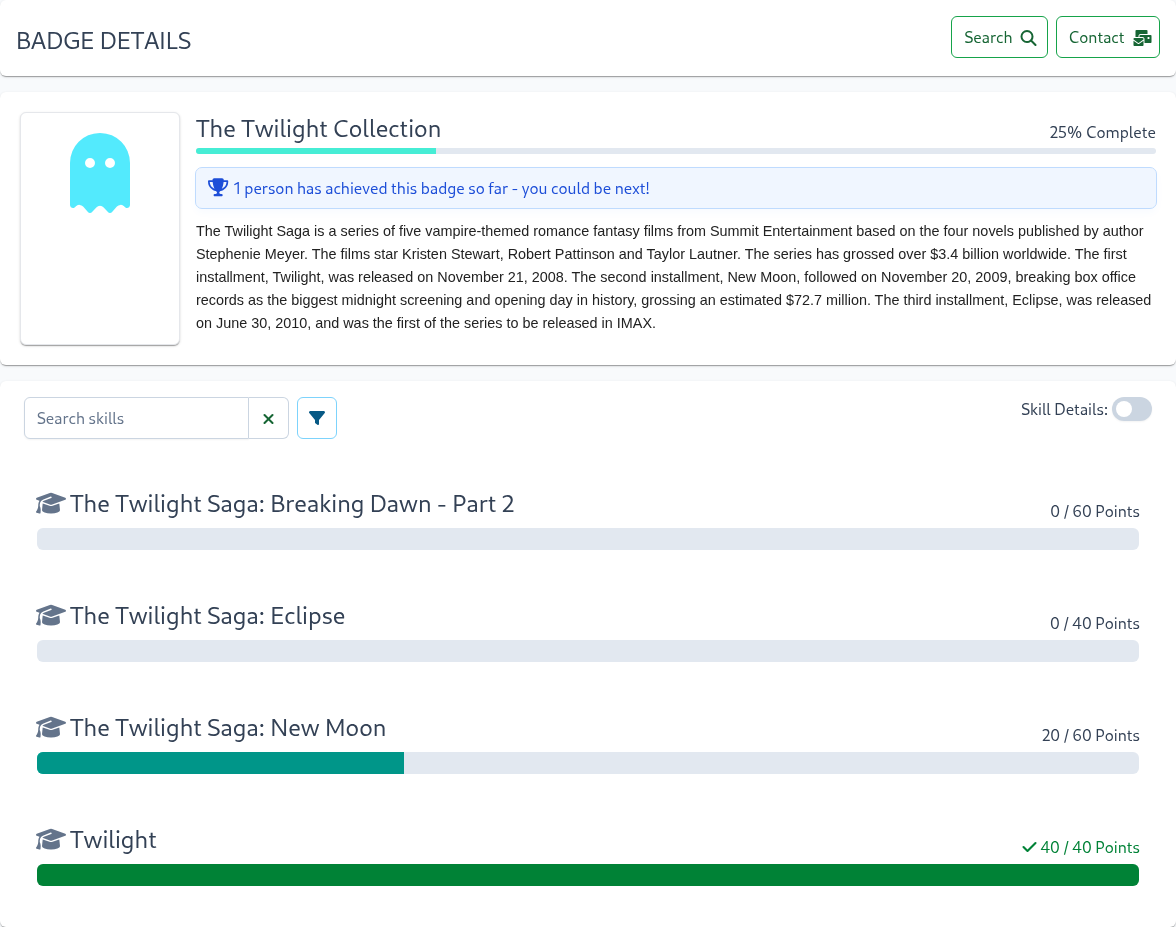The height and width of the screenshot is (927, 1176).
Task: Click the badge description paragraph
Action: (x=674, y=277)
